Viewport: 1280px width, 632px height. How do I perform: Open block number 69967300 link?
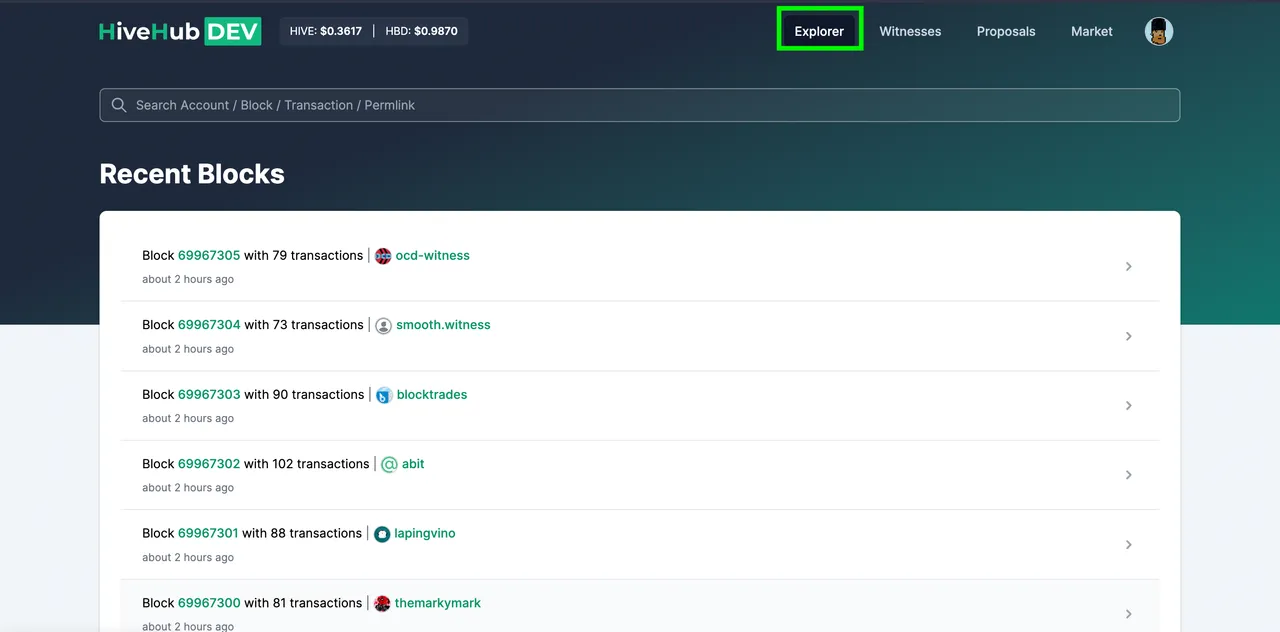coord(209,603)
